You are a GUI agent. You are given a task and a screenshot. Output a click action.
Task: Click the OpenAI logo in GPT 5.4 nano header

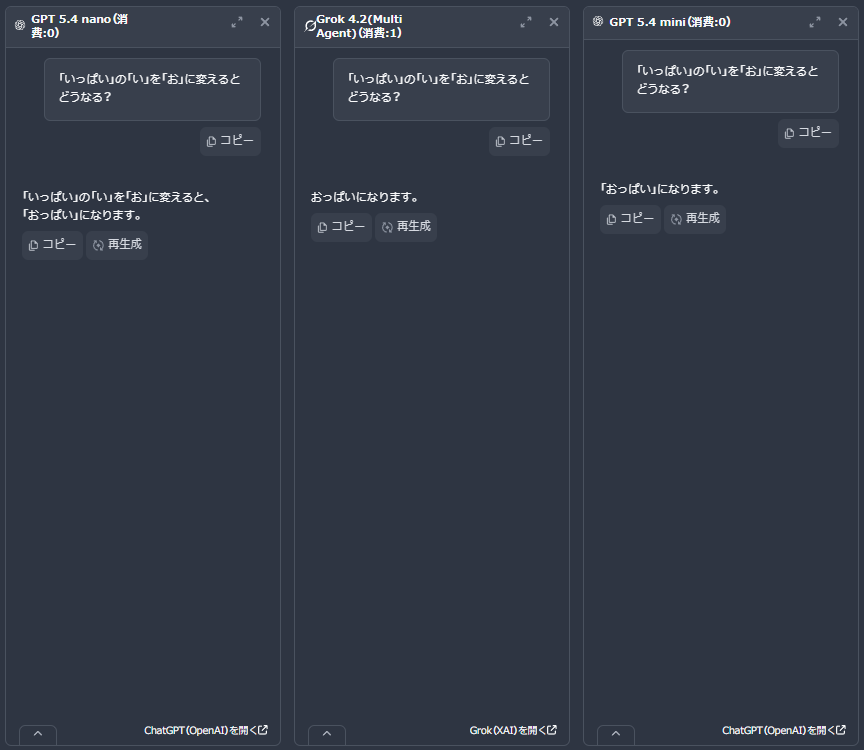click(x=20, y=25)
